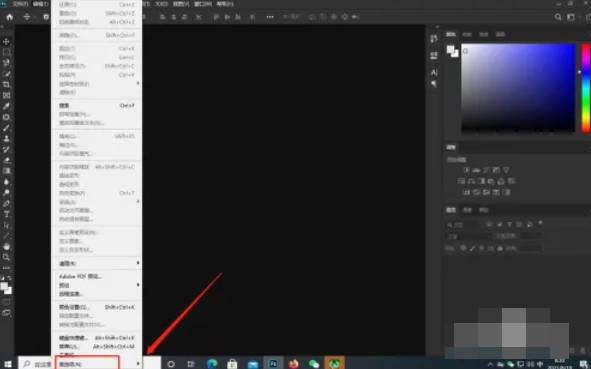
Task: Click the search magnifier icon at top right
Action: click(x=558, y=17)
